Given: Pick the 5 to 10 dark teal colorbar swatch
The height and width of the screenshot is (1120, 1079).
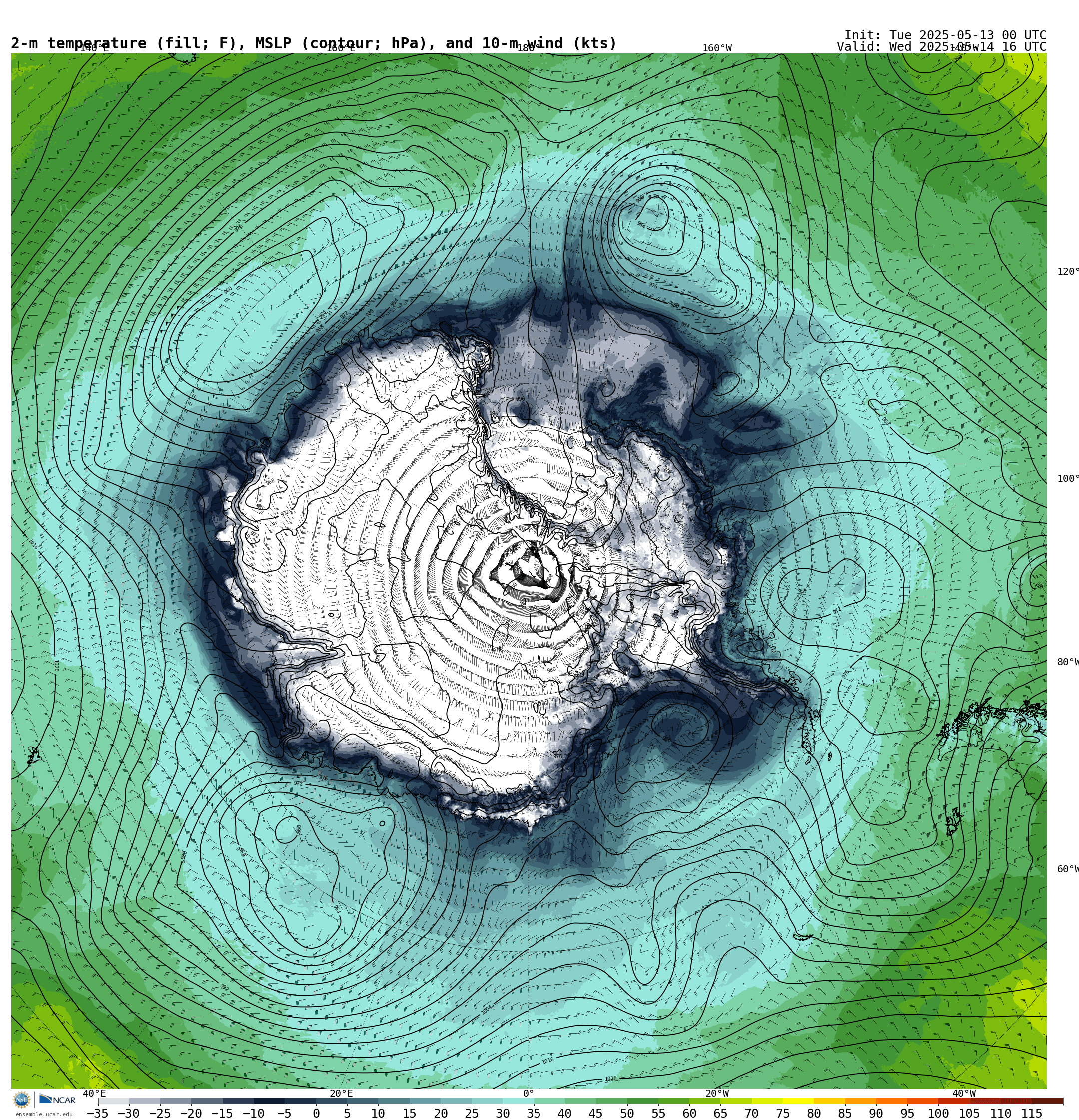Looking at the screenshot, I should pos(363,1101).
